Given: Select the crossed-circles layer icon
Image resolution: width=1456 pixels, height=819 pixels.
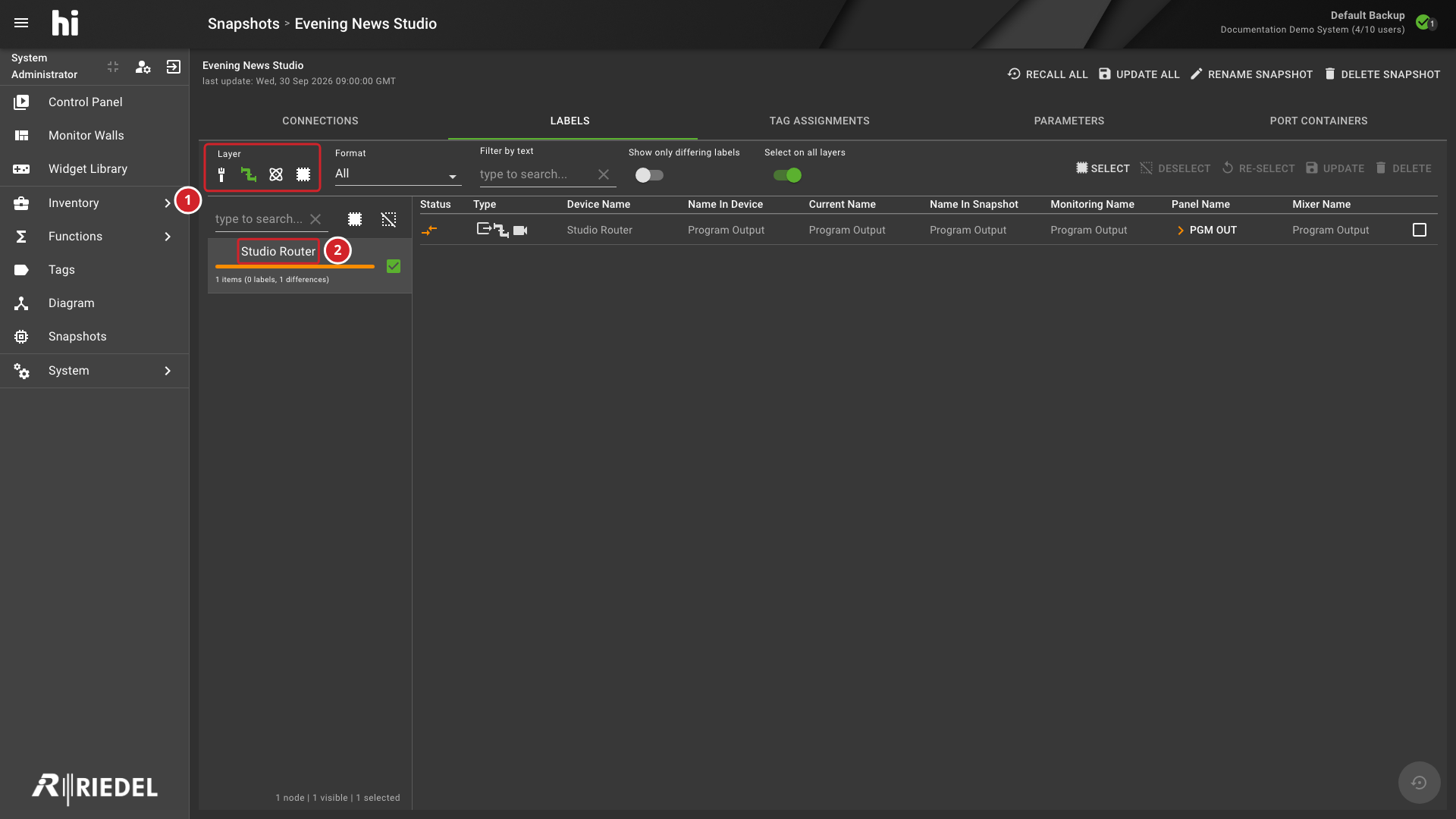Looking at the screenshot, I should (x=276, y=174).
